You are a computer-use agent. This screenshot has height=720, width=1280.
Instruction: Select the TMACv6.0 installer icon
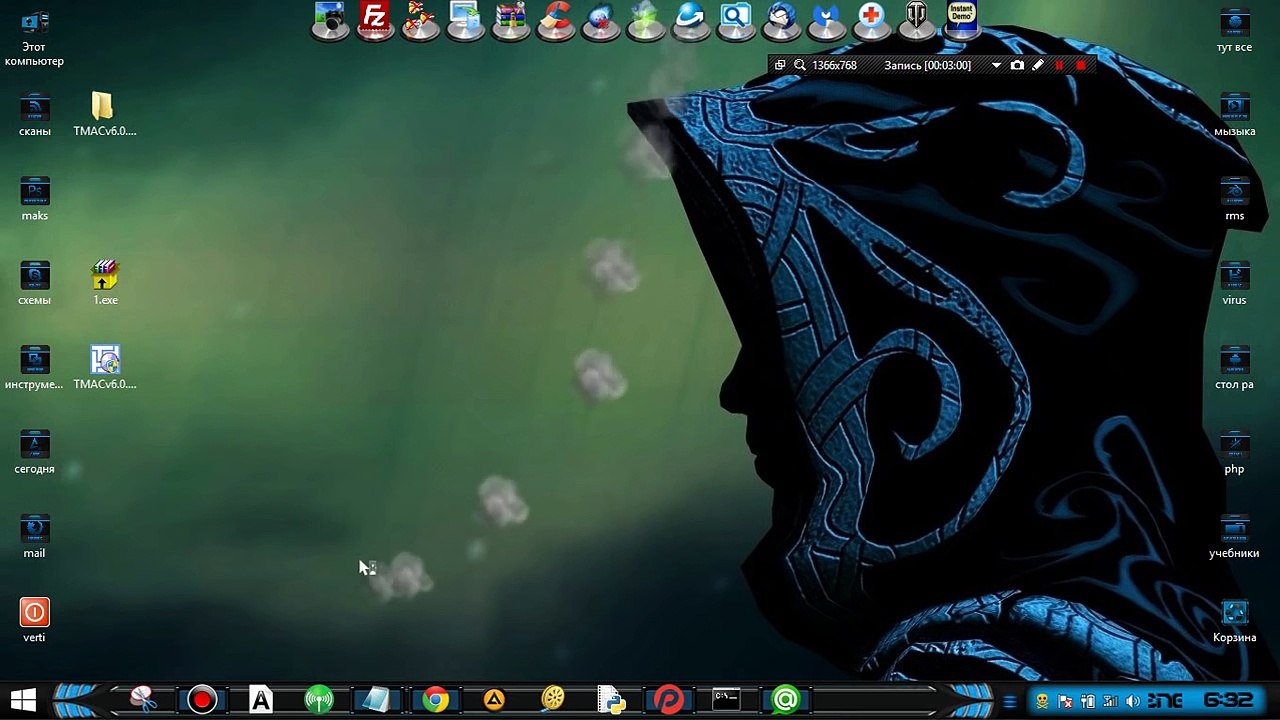pyautogui.click(x=104, y=368)
